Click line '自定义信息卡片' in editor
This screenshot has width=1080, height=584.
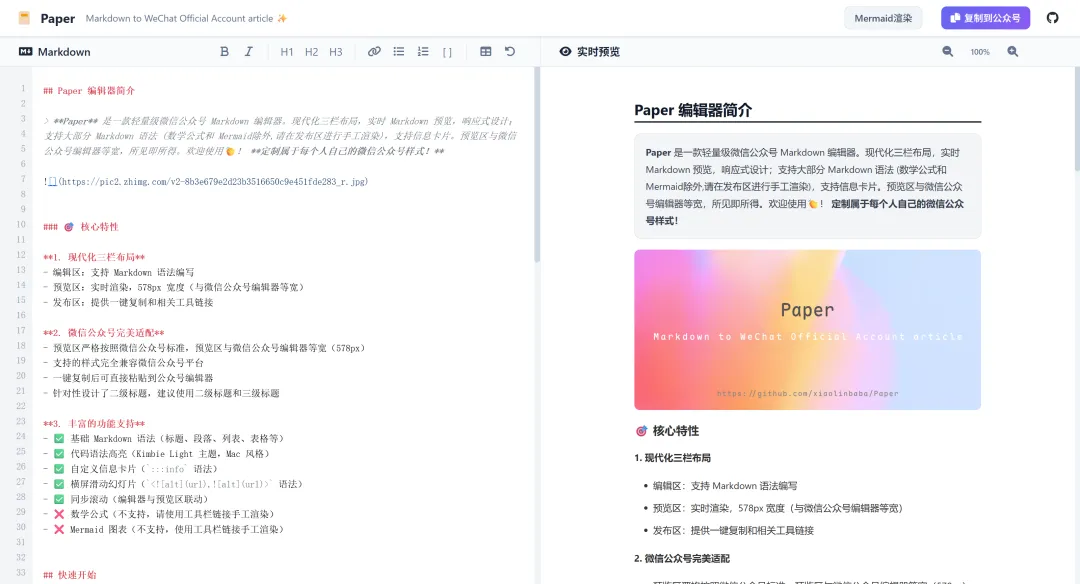(x=130, y=469)
